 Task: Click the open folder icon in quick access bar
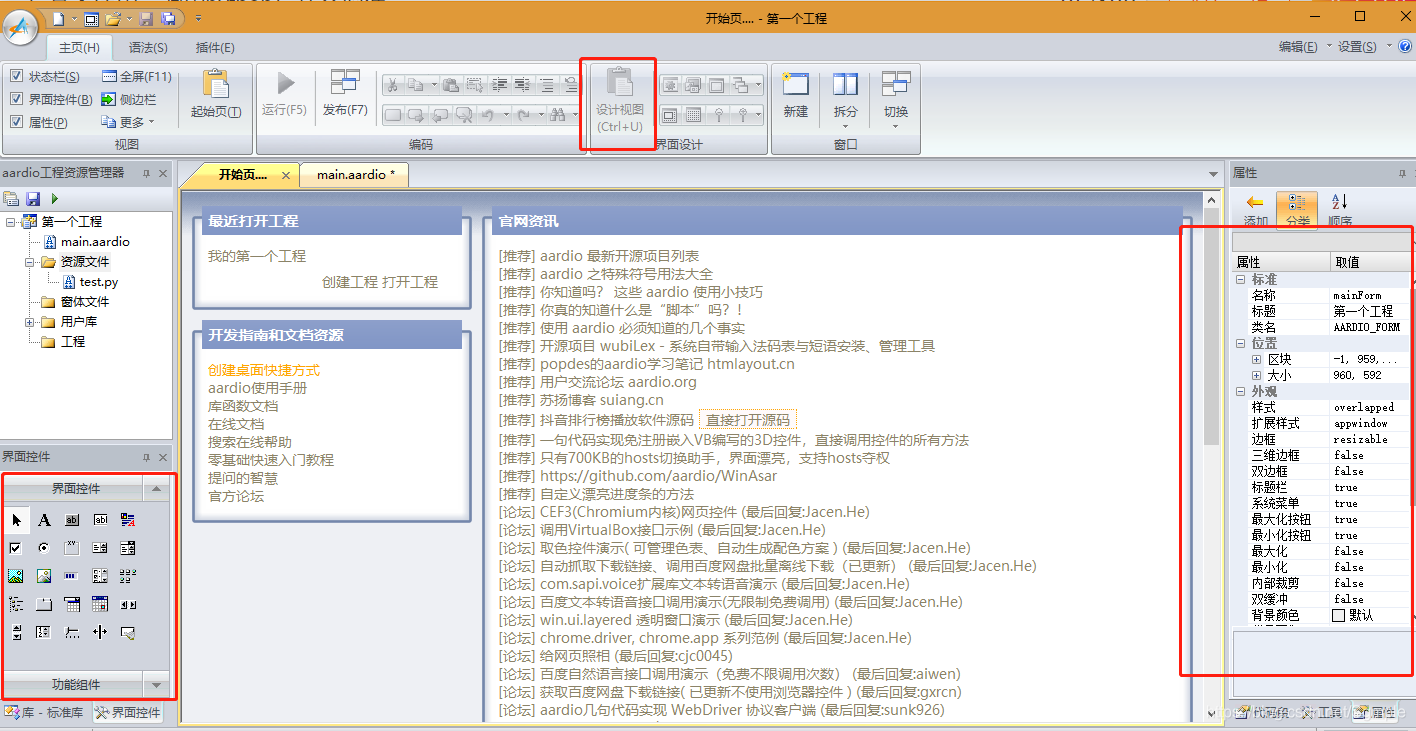[x=113, y=19]
